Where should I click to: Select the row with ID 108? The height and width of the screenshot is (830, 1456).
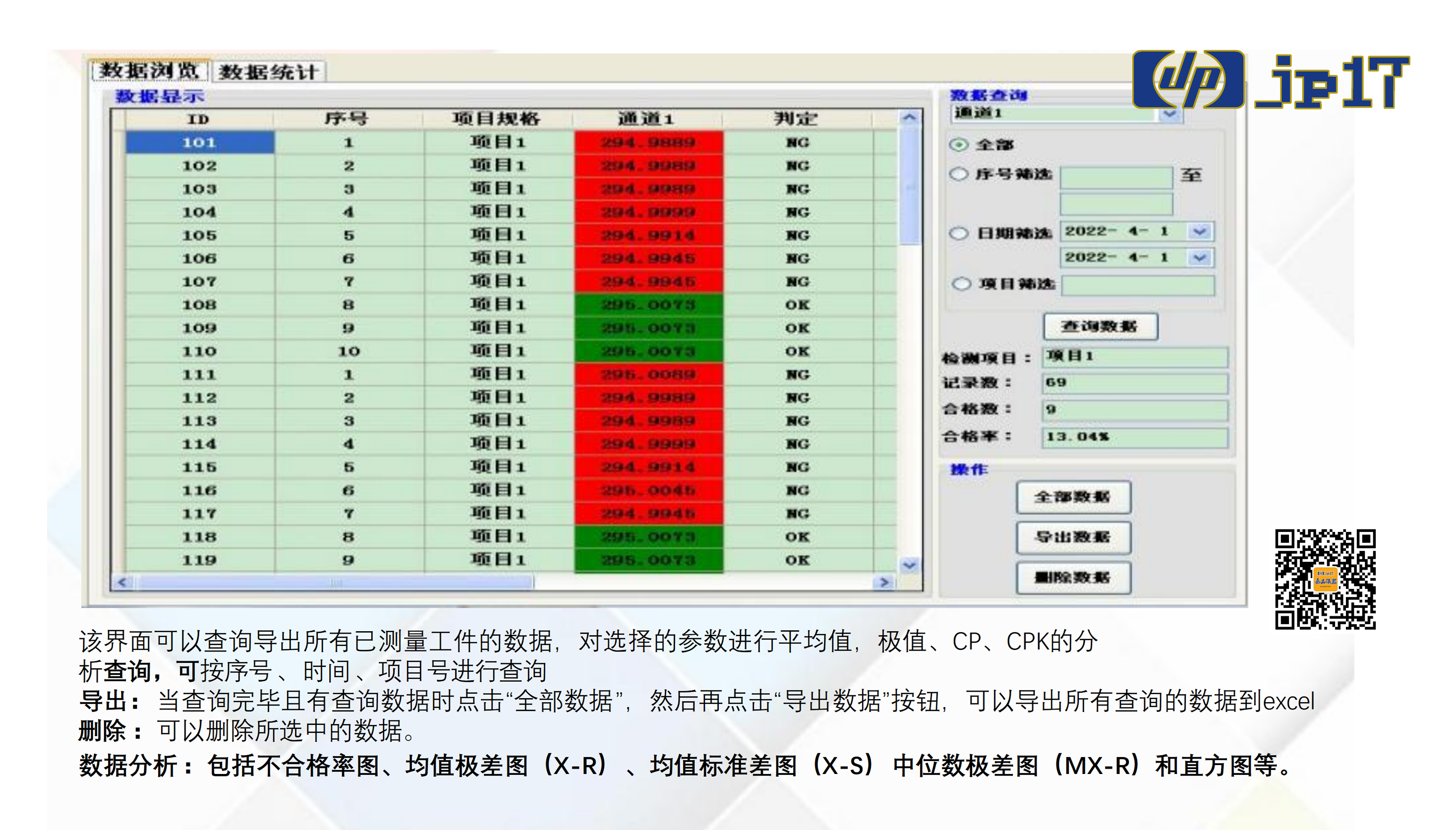coord(510,305)
